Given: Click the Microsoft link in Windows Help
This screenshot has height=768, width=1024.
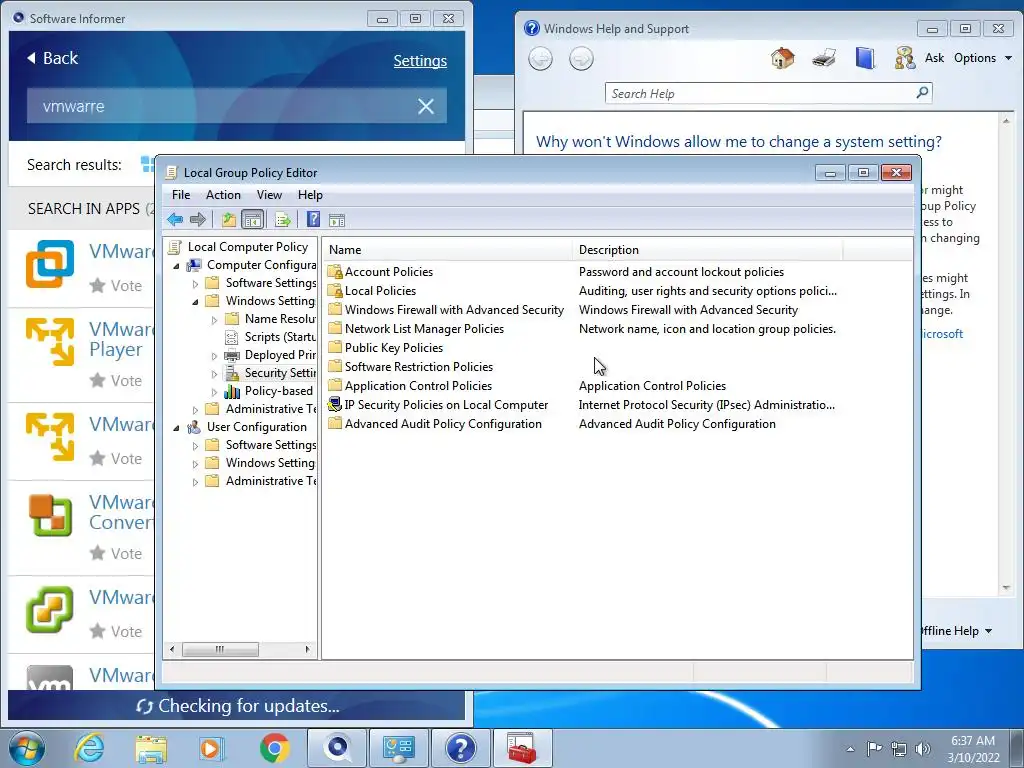Looking at the screenshot, I should point(941,334).
